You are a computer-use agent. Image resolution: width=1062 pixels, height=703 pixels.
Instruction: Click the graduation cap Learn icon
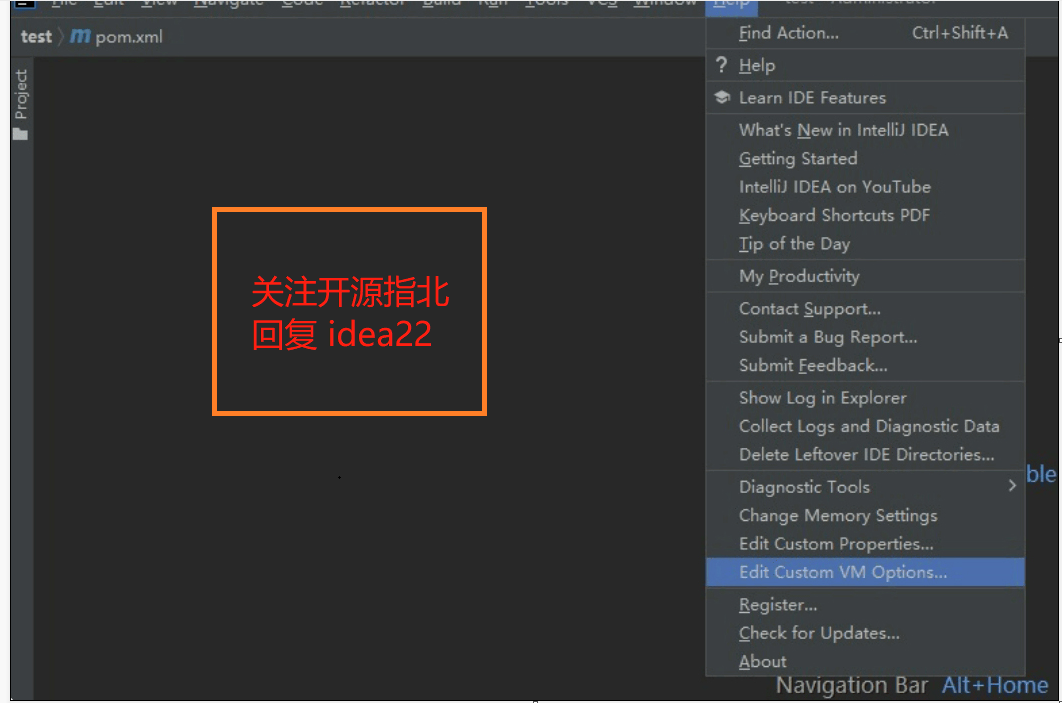(x=722, y=98)
